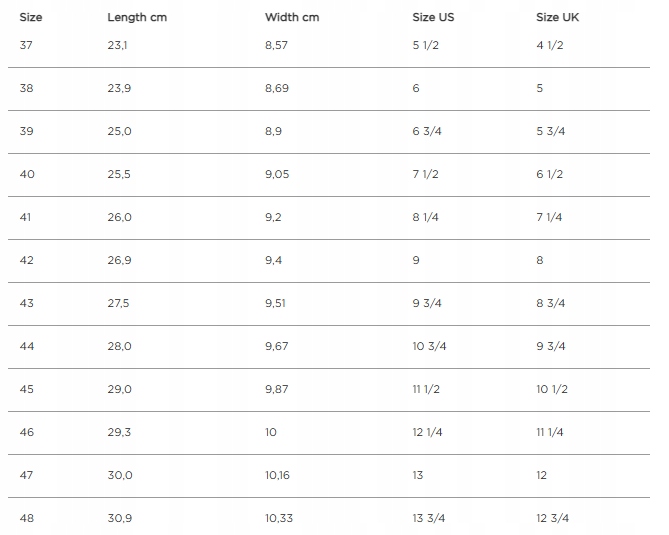Select size 37 in the table

point(26,45)
